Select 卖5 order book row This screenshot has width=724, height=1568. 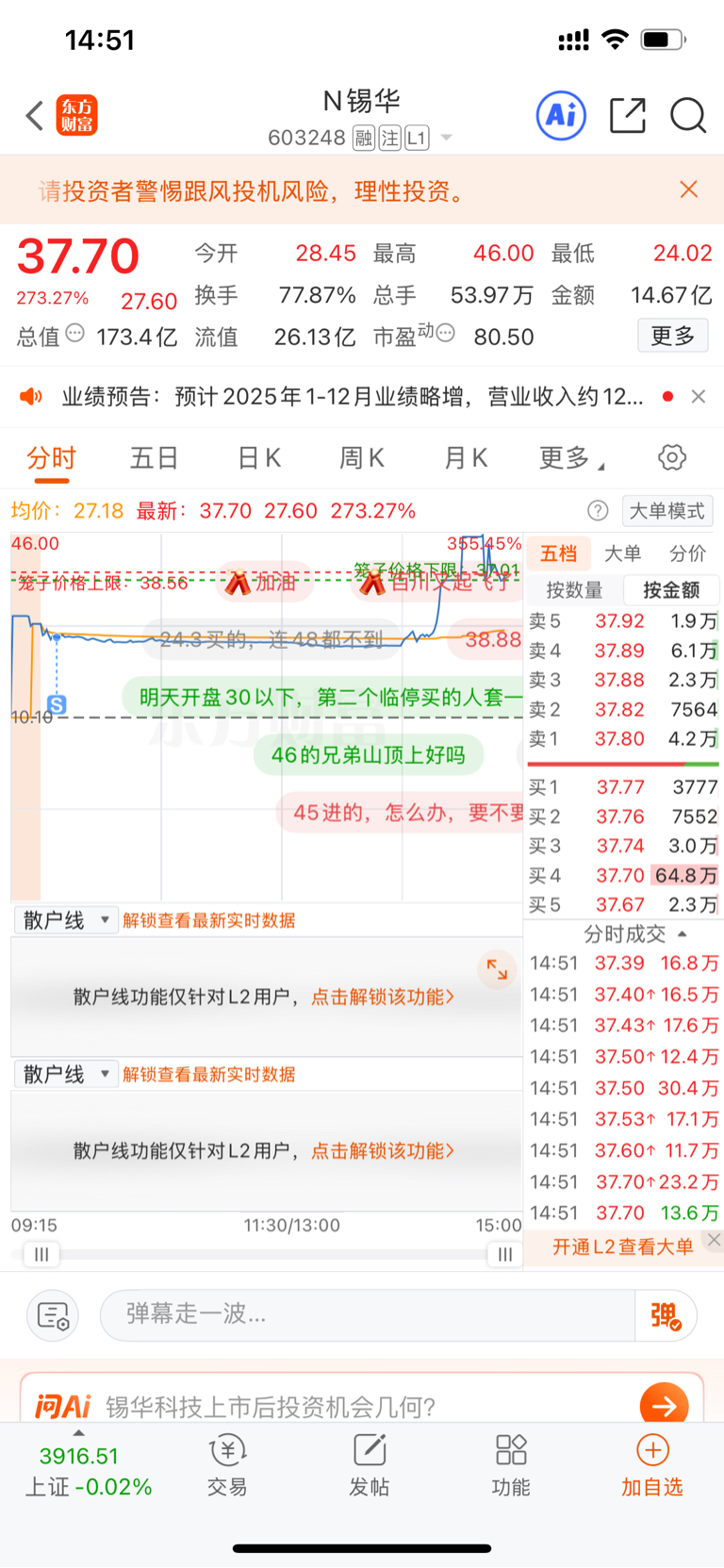622,621
